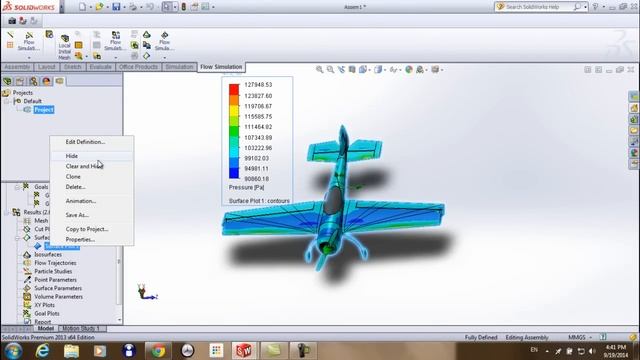Open the Motion Study 1 bottom tab
This screenshot has height=360, width=640.
(81, 328)
